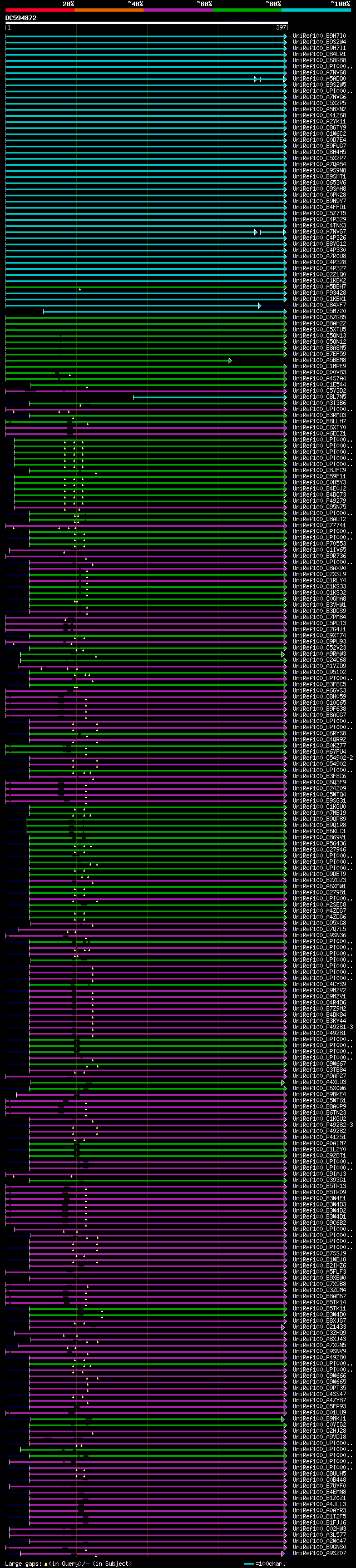The image size is (356, 1568).
Task: Select text UniRef100_Q8JFC9
Action: point(319,470)
